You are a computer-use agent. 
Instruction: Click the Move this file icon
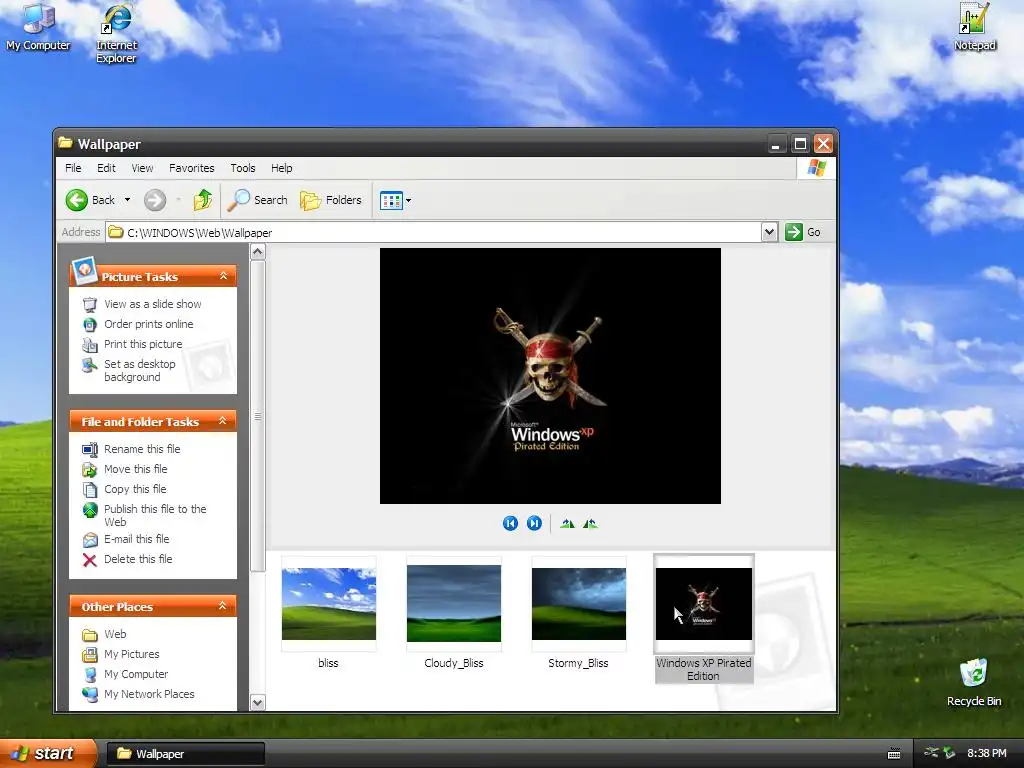click(x=89, y=470)
